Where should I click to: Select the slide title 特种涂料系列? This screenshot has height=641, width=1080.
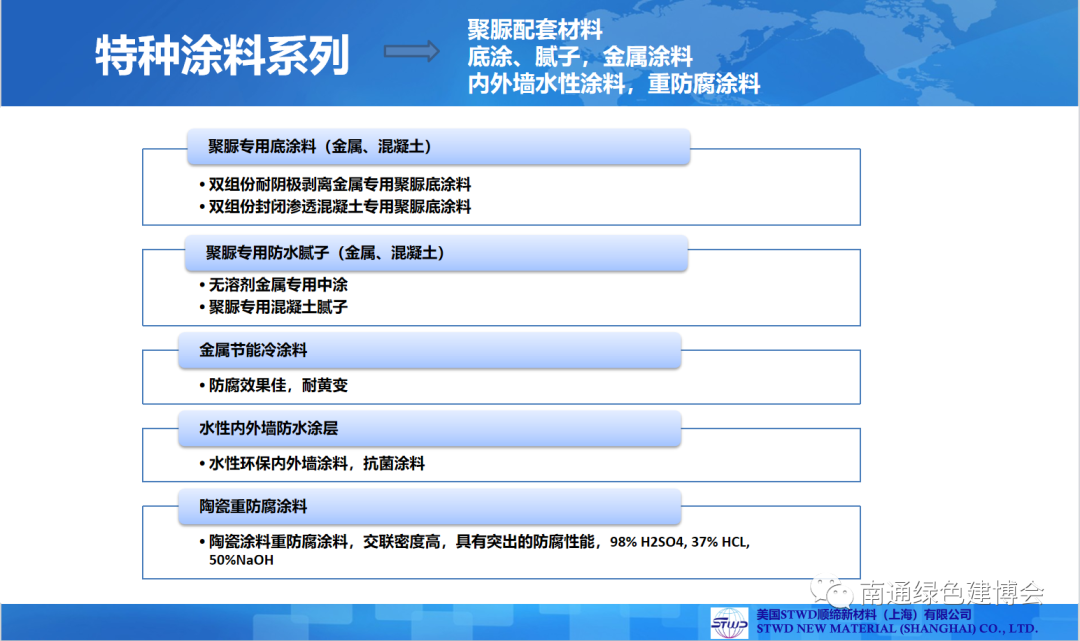click(222, 56)
